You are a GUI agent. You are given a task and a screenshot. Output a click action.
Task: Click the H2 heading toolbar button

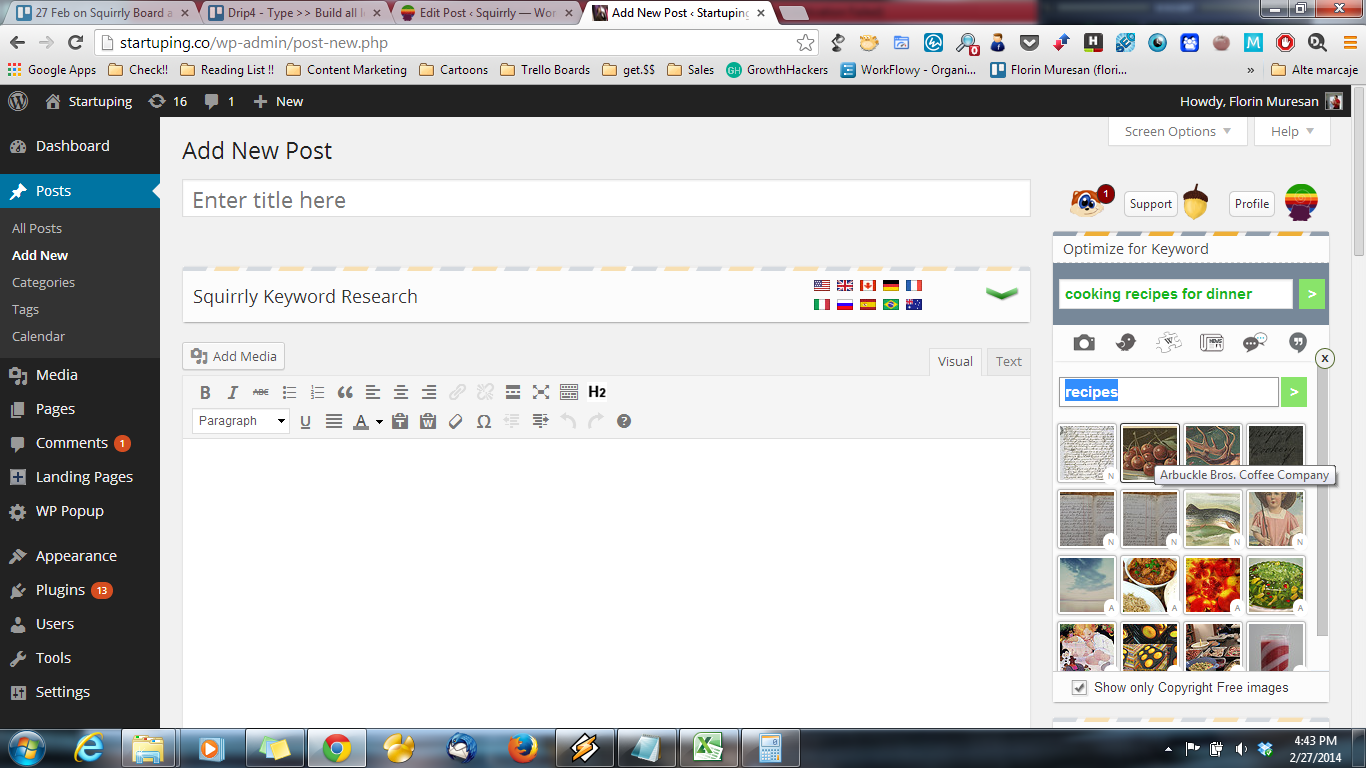click(597, 392)
